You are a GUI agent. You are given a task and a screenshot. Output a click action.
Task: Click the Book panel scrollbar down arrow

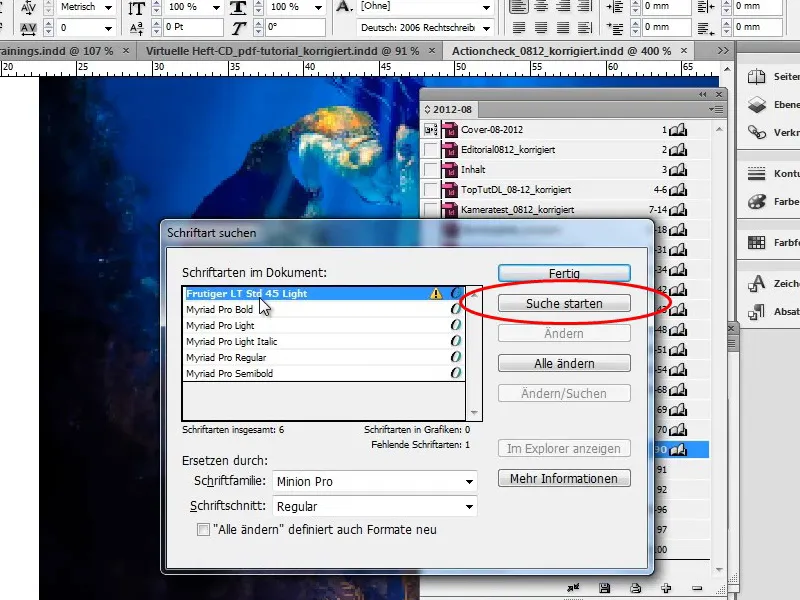pyautogui.click(x=719, y=569)
